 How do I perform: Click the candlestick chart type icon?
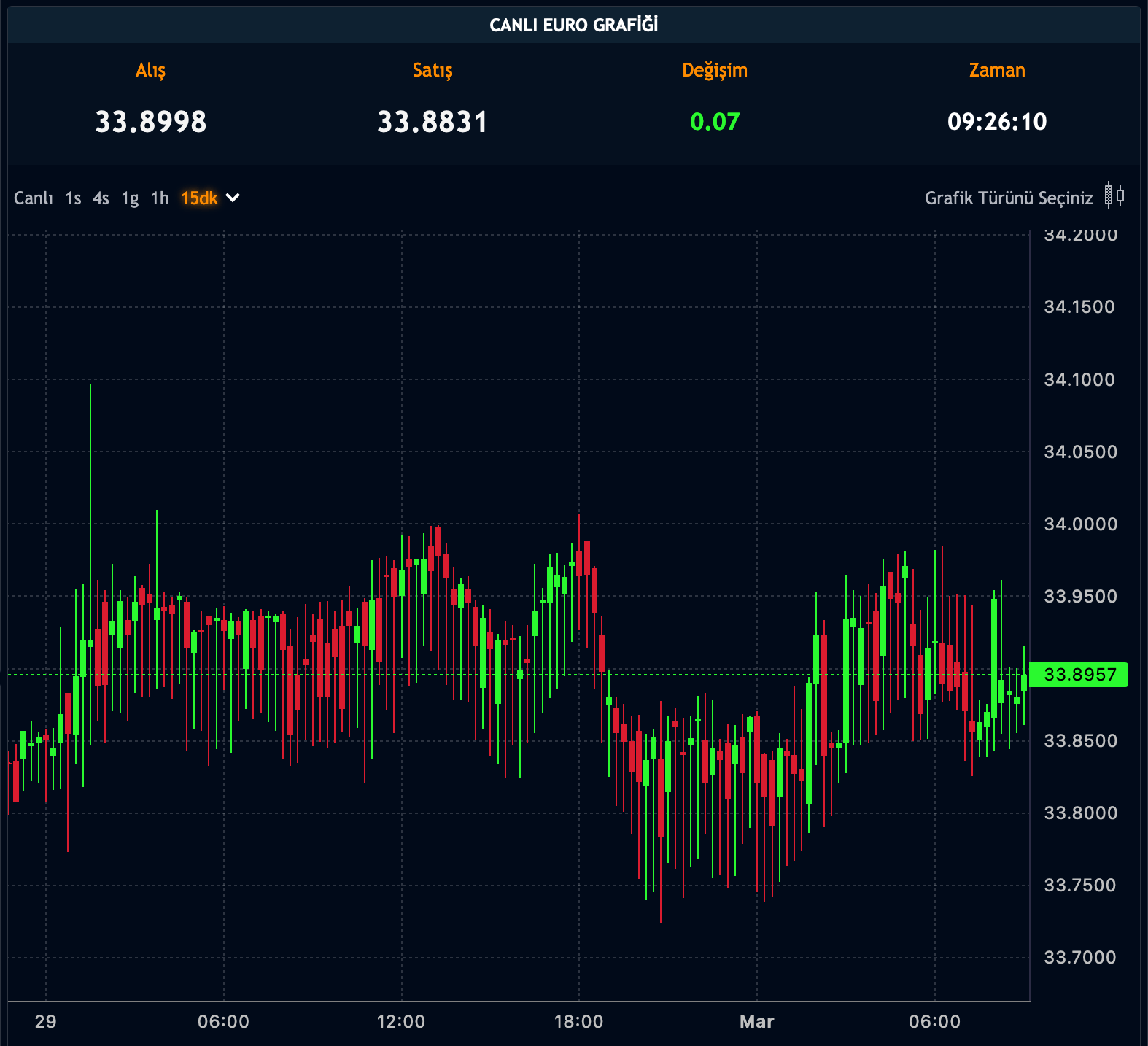[1114, 196]
